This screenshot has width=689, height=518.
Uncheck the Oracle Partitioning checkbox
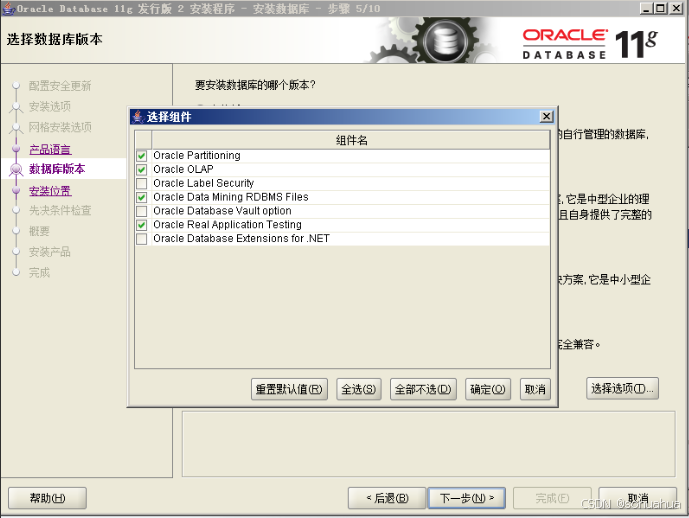[141, 156]
